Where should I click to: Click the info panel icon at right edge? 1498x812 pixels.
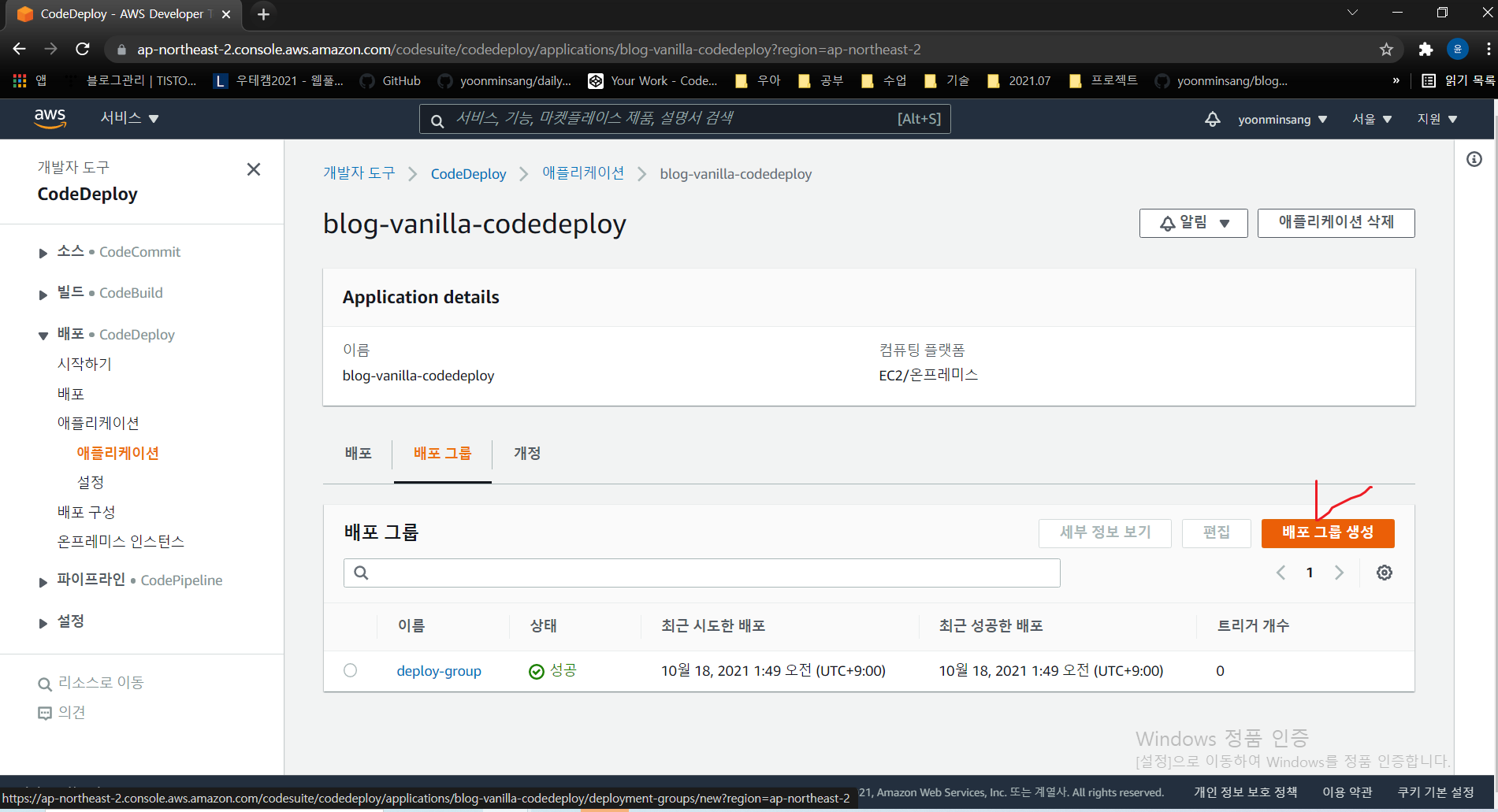[1474, 159]
